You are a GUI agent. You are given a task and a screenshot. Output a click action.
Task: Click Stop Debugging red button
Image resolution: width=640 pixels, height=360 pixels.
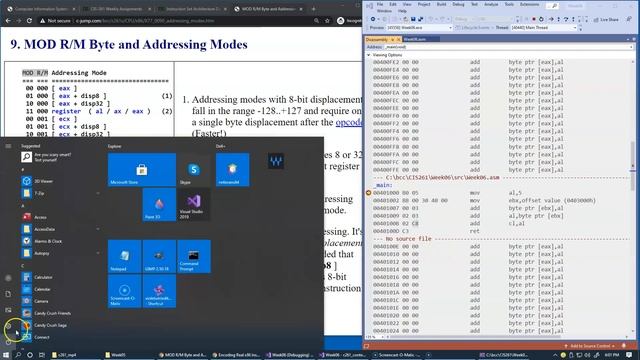pos(533,19)
